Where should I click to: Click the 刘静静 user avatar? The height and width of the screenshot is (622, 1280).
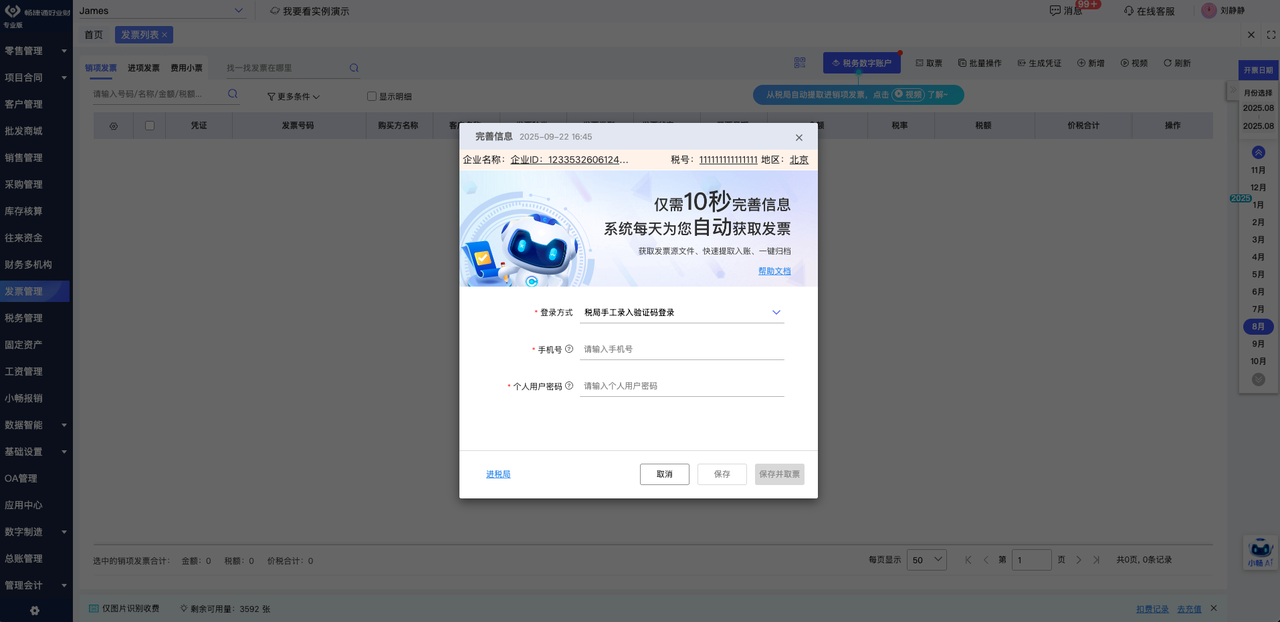[x=1209, y=10]
